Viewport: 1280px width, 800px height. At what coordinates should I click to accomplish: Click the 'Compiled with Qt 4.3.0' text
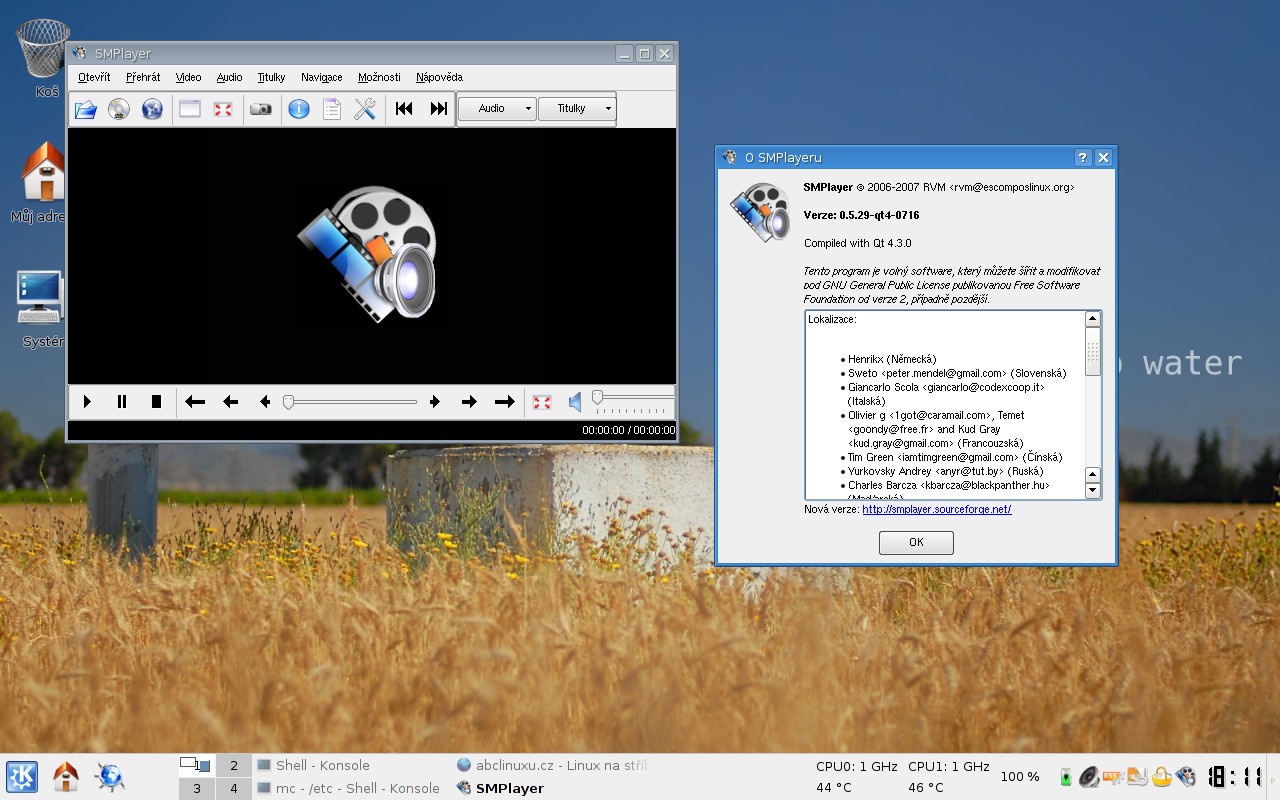pyautogui.click(x=857, y=243)
